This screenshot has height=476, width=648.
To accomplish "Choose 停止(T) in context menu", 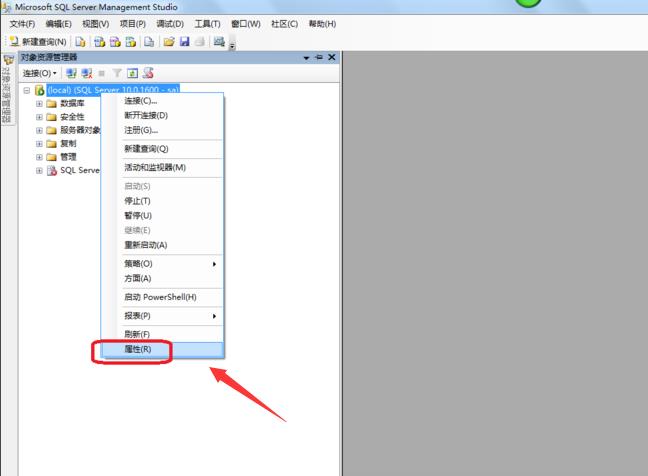I will 162,201.
